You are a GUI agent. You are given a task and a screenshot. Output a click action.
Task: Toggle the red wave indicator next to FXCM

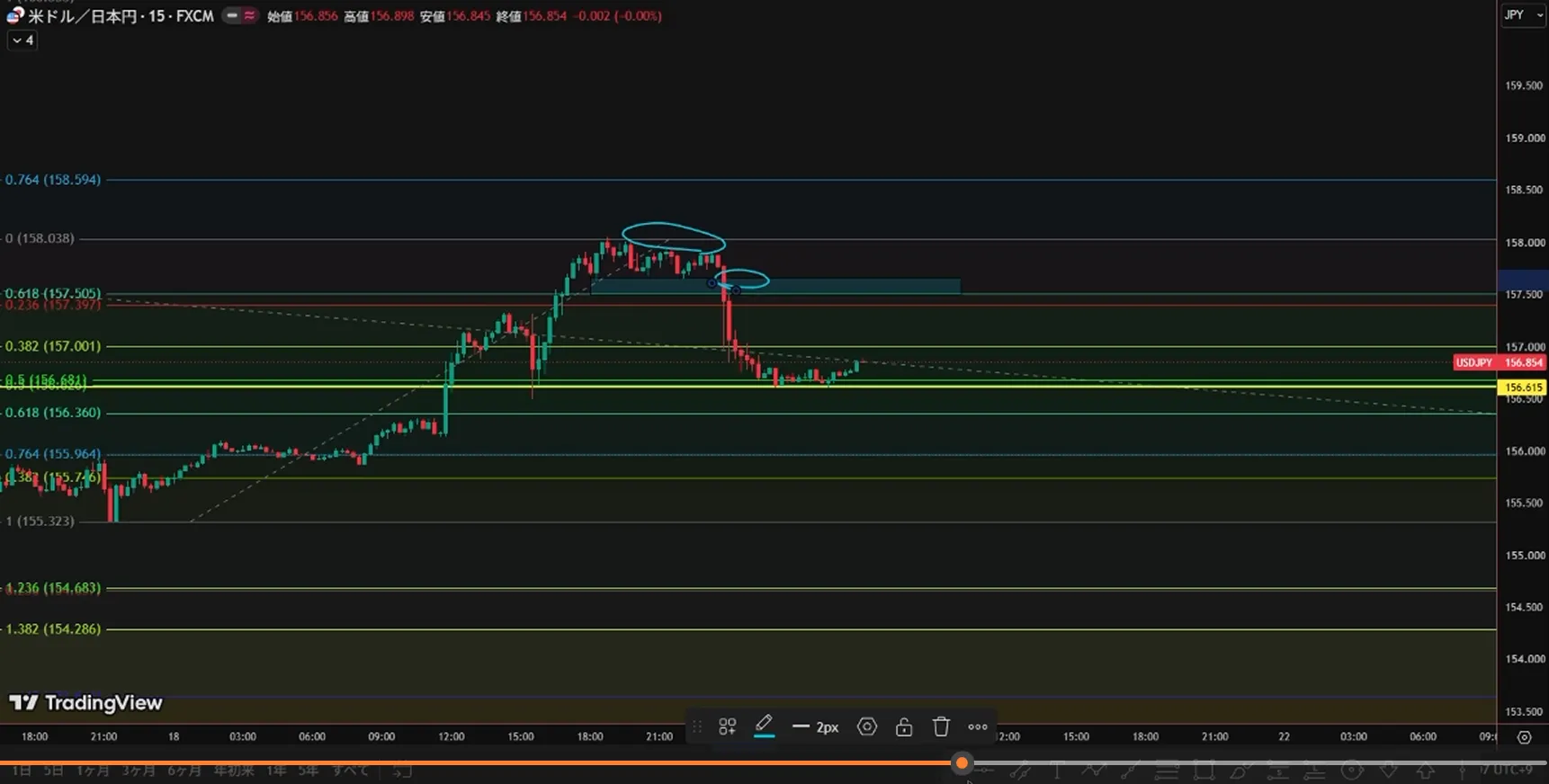pos(249,15)
